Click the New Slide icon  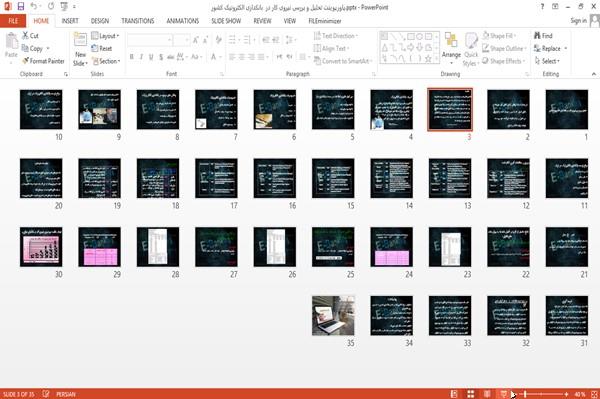click(x=80, y=41)
